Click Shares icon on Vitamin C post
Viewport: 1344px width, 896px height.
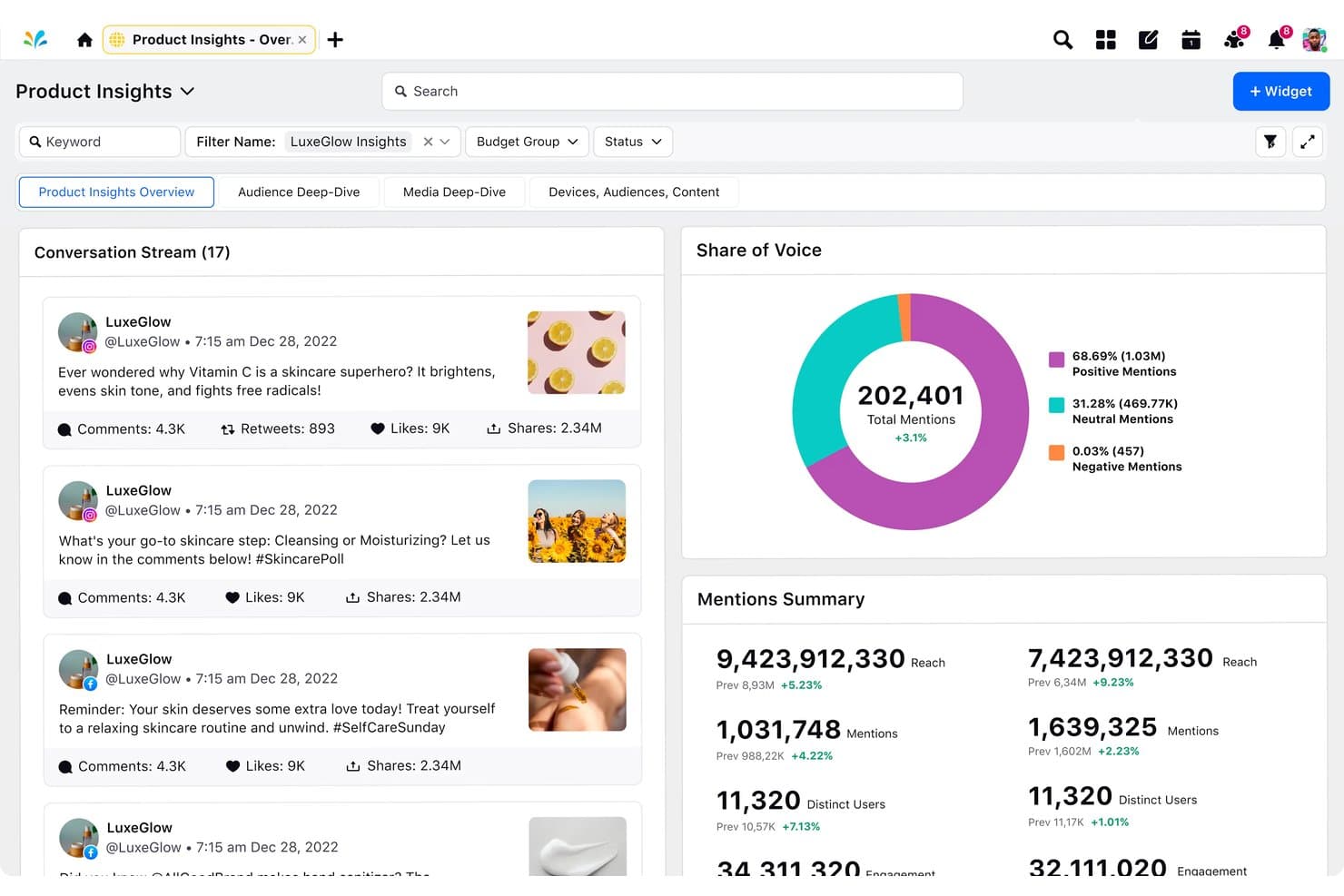click(x=494, y=428)
